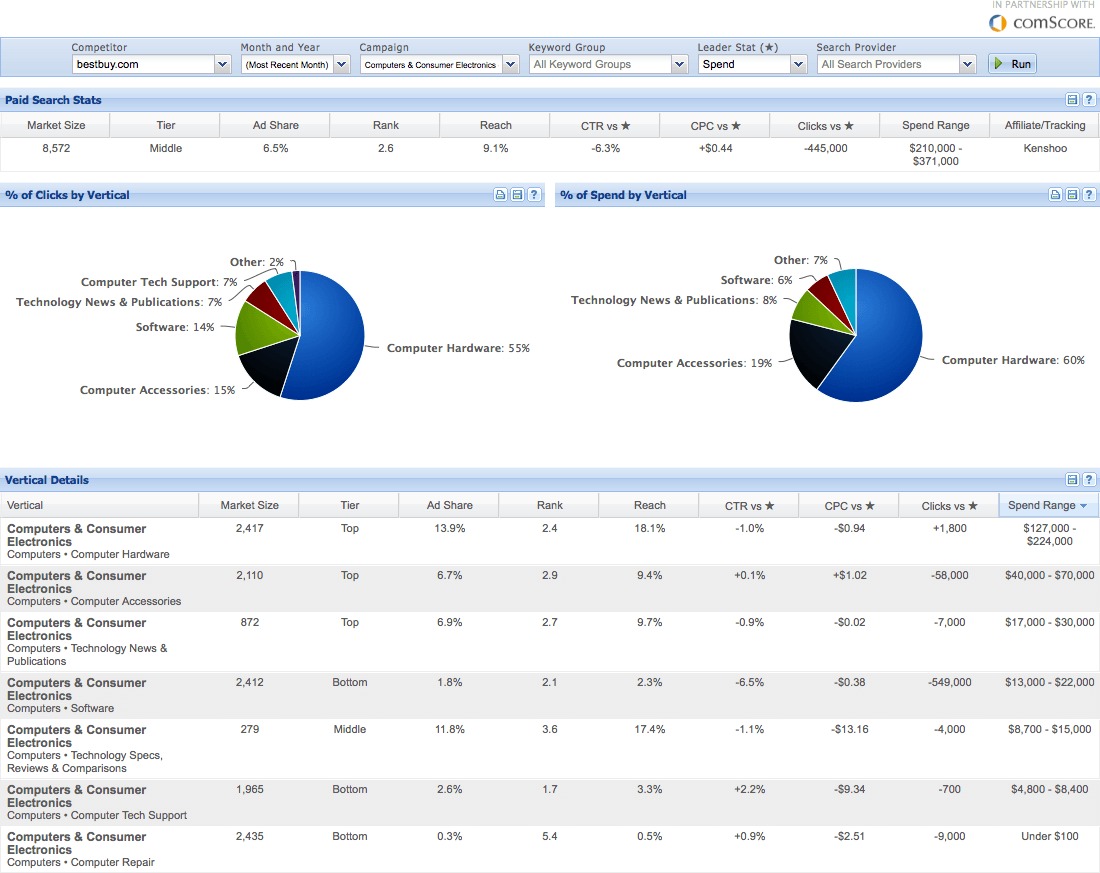Click the save icon in Vertical Details panel
Screen dimensions: 1100x873
point(1072,480)
